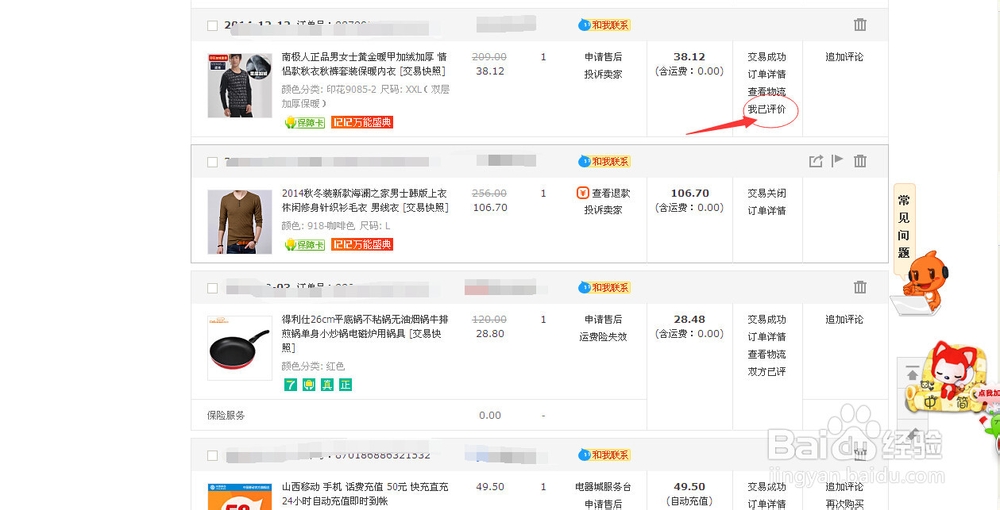Click 查看退款 on the sweater order
The width and height of the screenshot is (1000, 510).
[x=610, y=193]
